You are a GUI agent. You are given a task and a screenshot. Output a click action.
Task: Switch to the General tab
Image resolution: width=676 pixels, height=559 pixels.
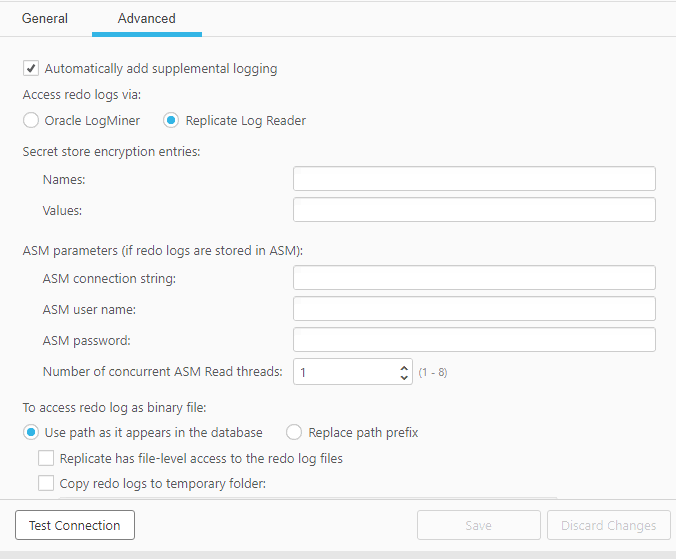coord(45,18)
